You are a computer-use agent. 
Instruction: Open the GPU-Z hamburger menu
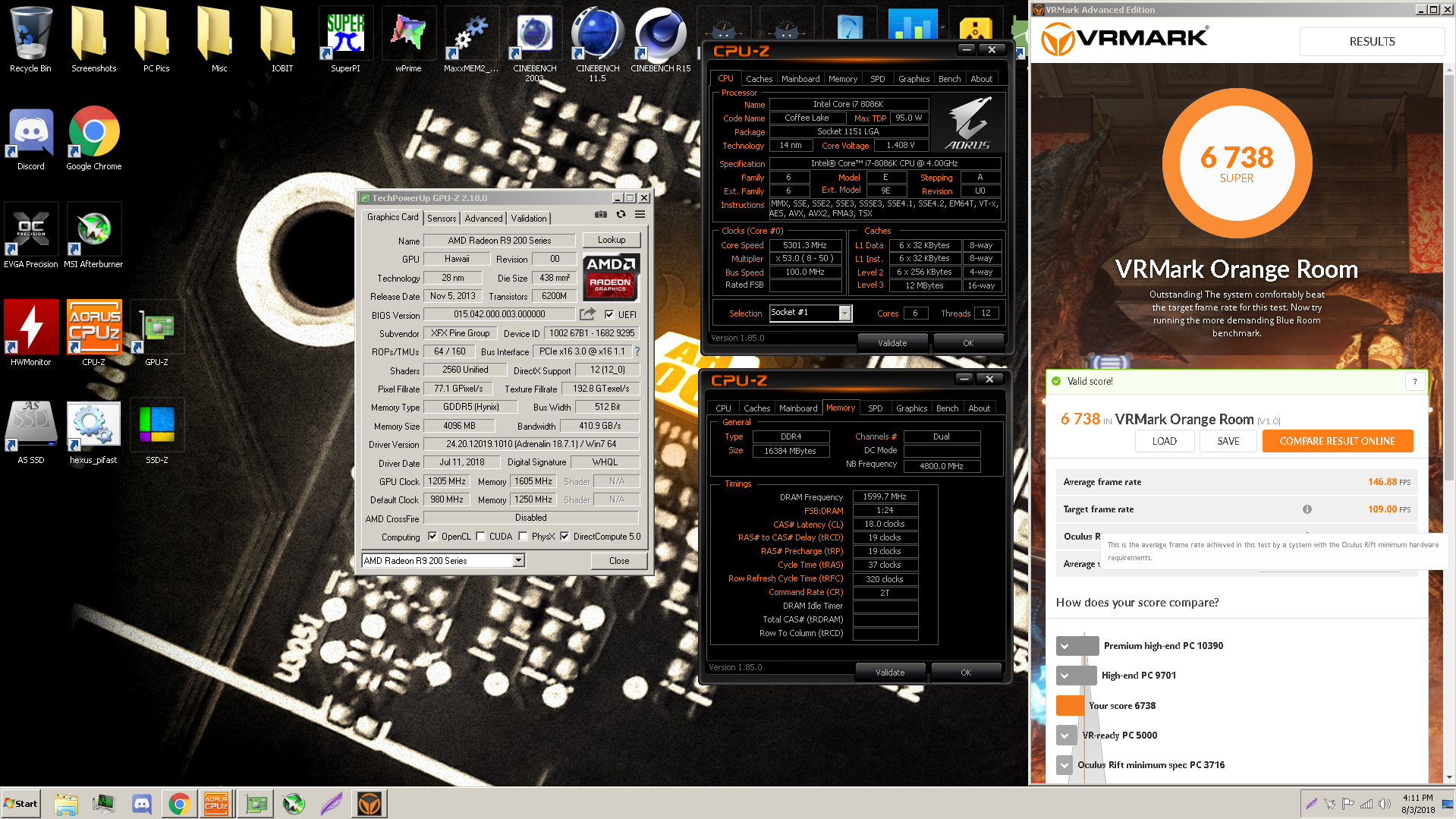coord(640,215)
